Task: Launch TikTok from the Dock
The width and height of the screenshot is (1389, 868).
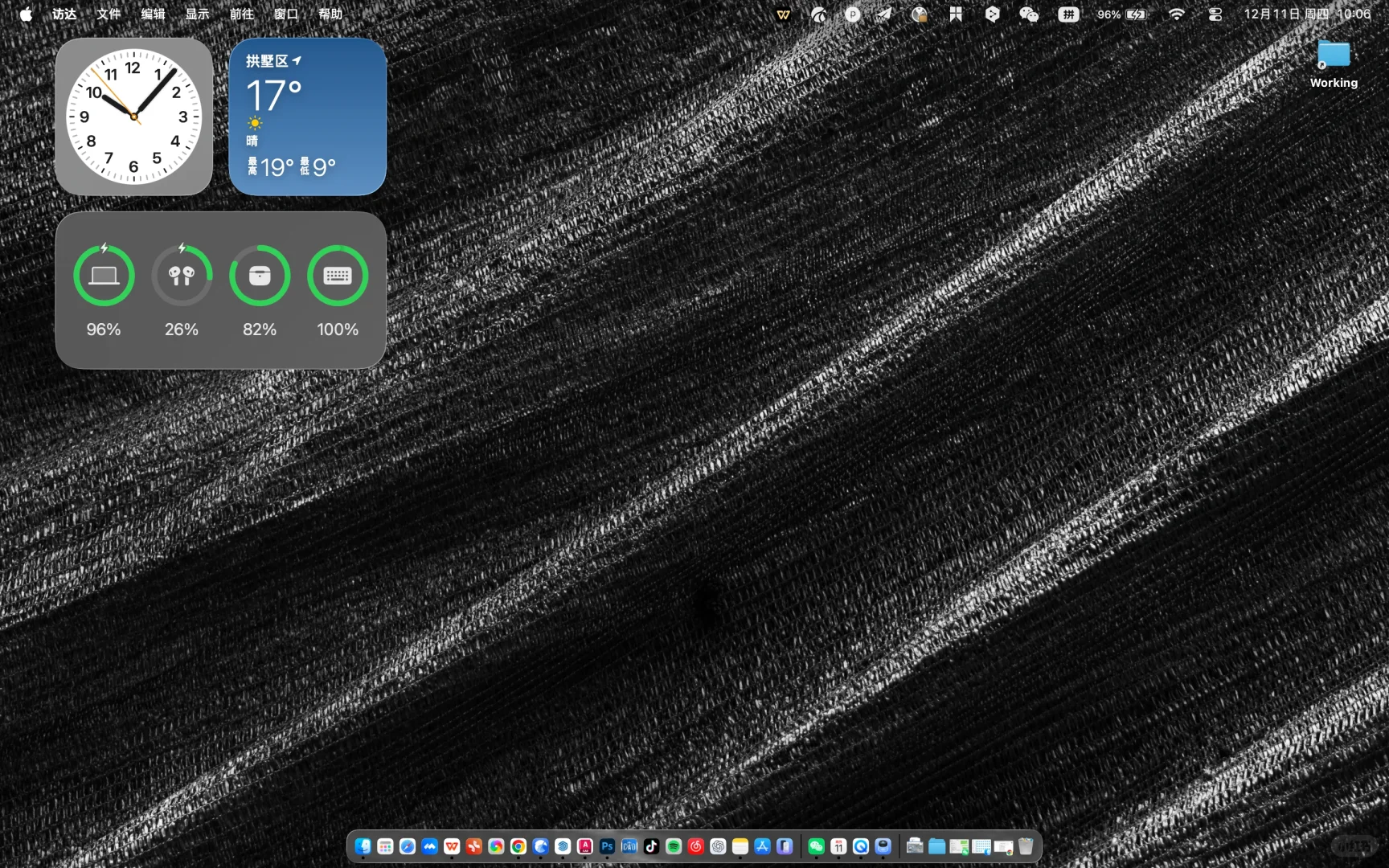Action: click(651, 846)
